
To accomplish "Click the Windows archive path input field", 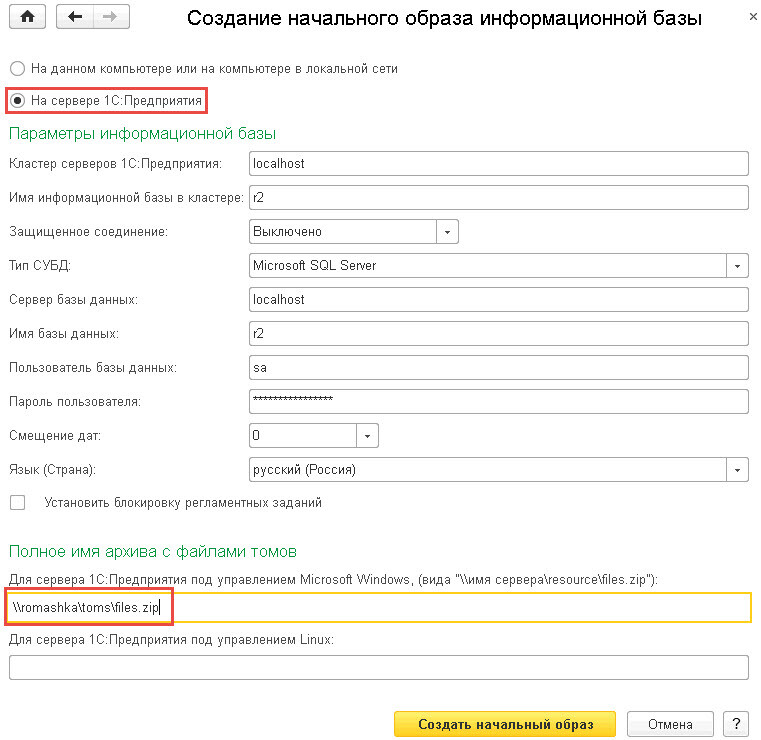I will click(379, 607).
